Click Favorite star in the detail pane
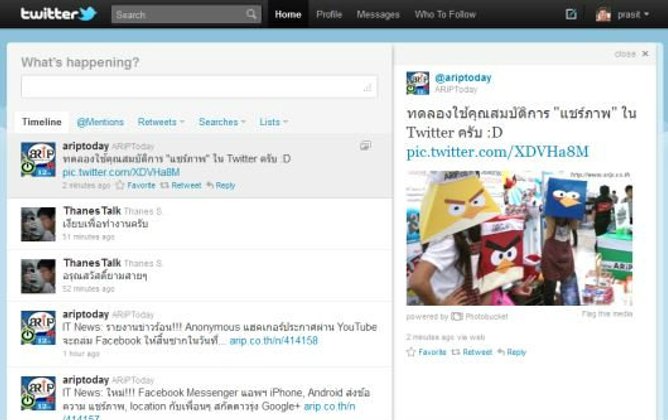 coord(411,352)
